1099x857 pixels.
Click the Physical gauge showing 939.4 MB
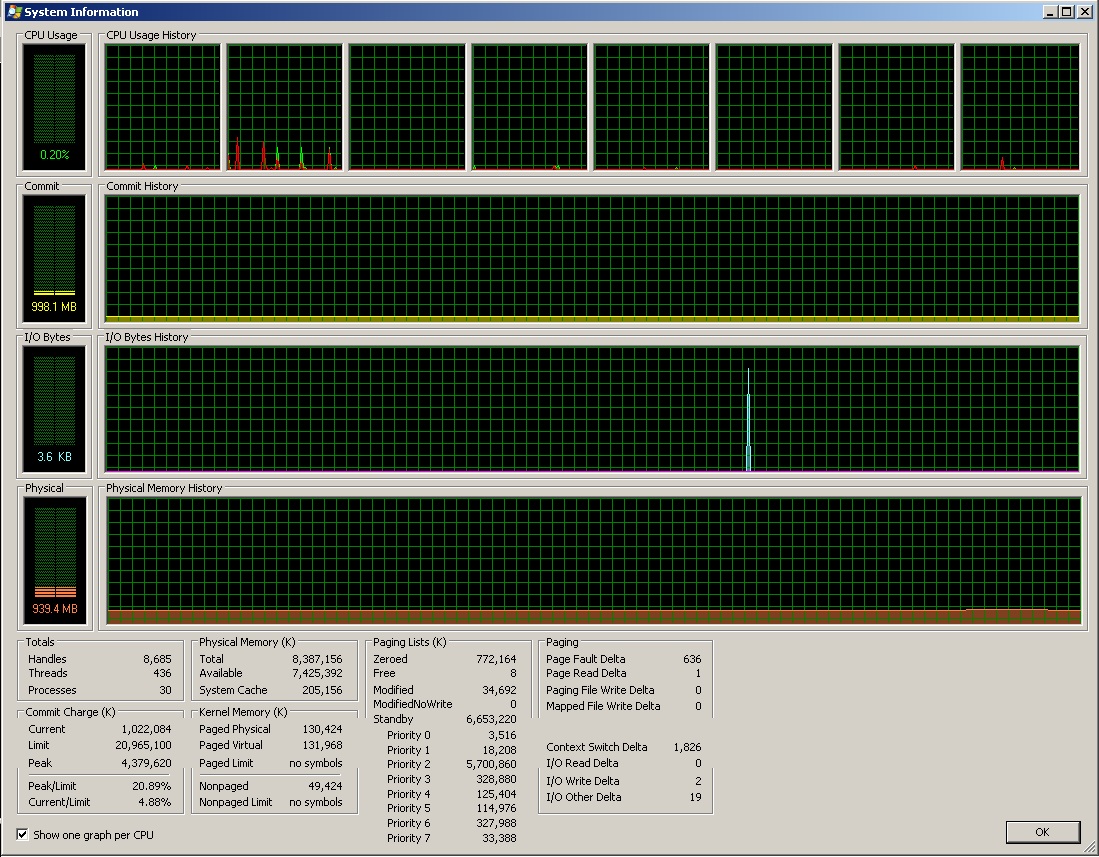[x=54, y=560]
